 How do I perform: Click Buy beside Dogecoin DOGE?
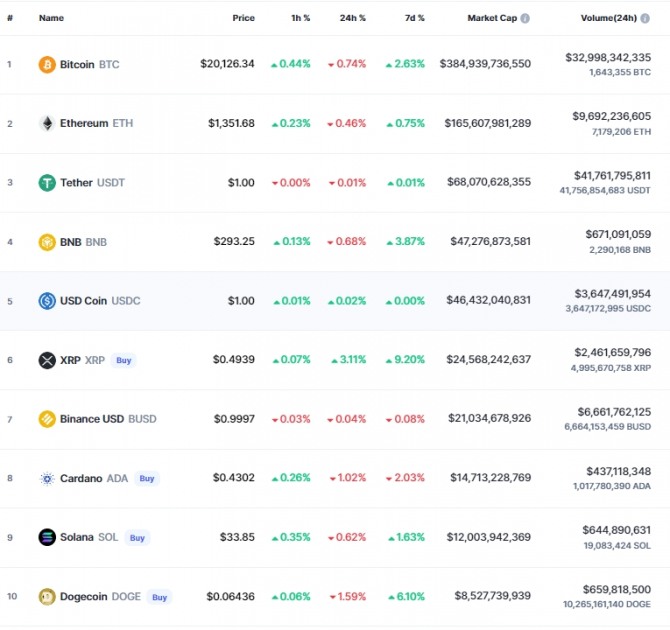tap(159, 597)
